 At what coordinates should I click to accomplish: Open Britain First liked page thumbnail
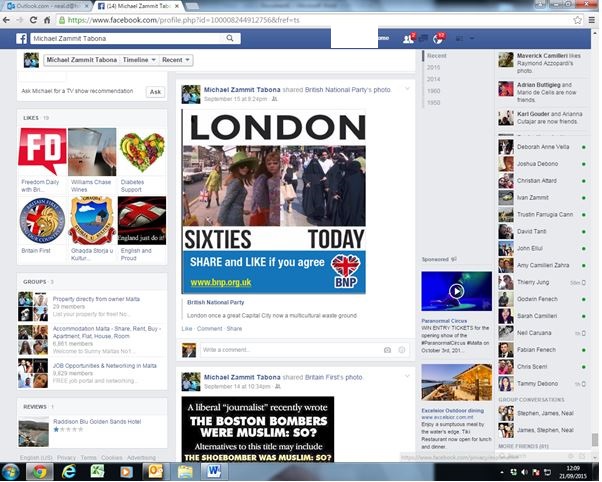point(42,220)
